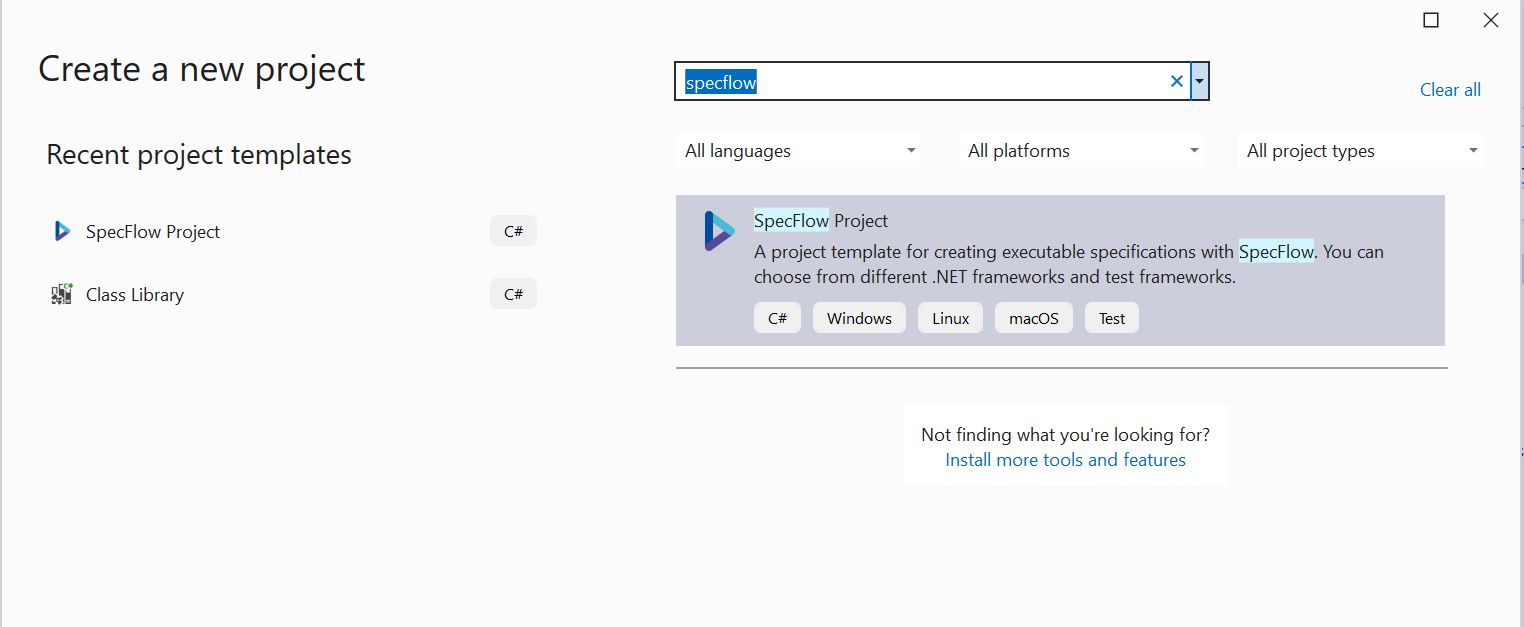Image resolution: width=1524 pixels, height=627 pixels.
Task: Click the Windows tag on SpecFlow result
Action: pyautogui.click(x=859, y=319)
